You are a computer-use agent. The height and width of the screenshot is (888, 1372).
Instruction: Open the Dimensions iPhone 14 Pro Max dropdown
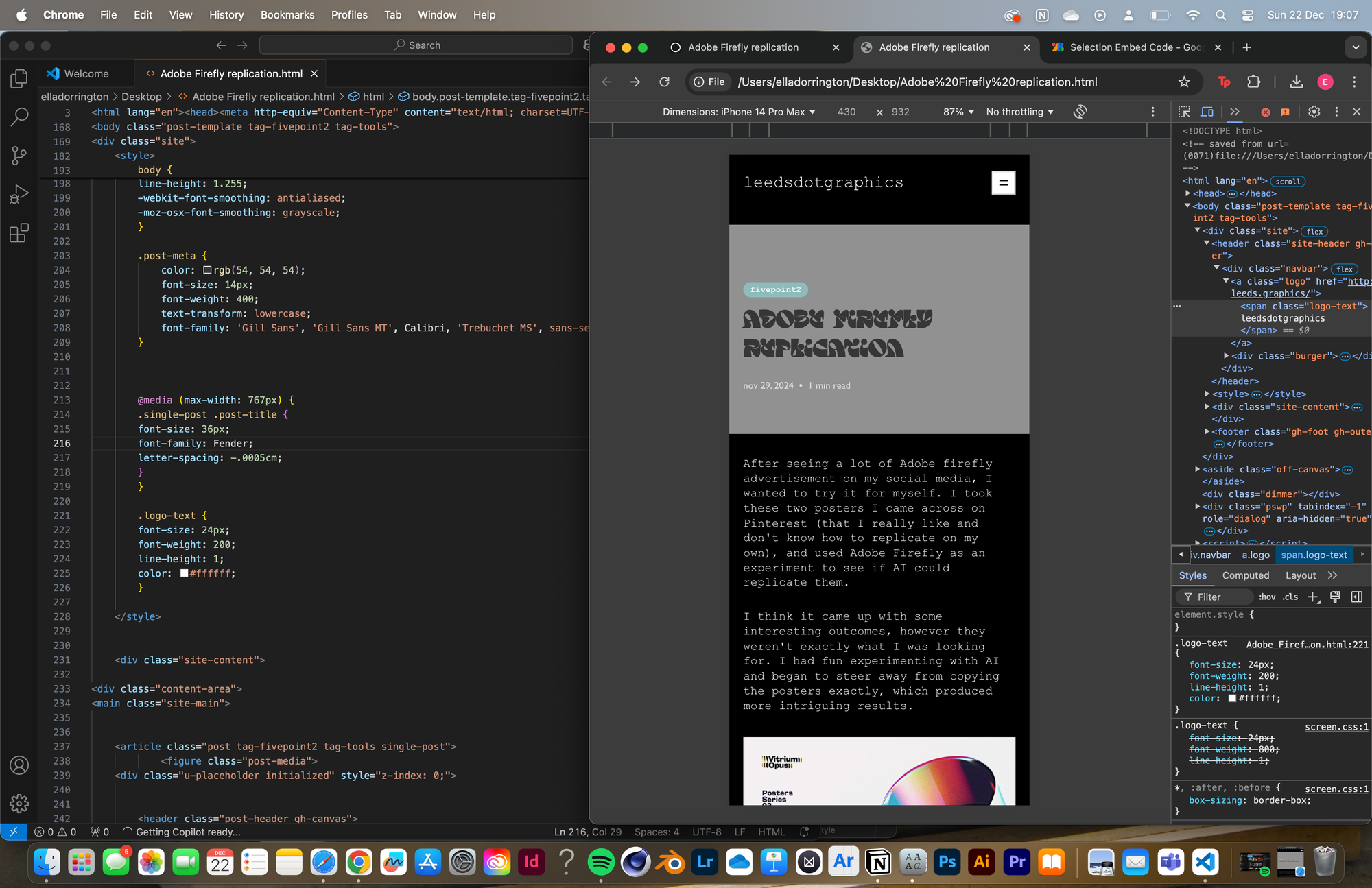(739, 112)
